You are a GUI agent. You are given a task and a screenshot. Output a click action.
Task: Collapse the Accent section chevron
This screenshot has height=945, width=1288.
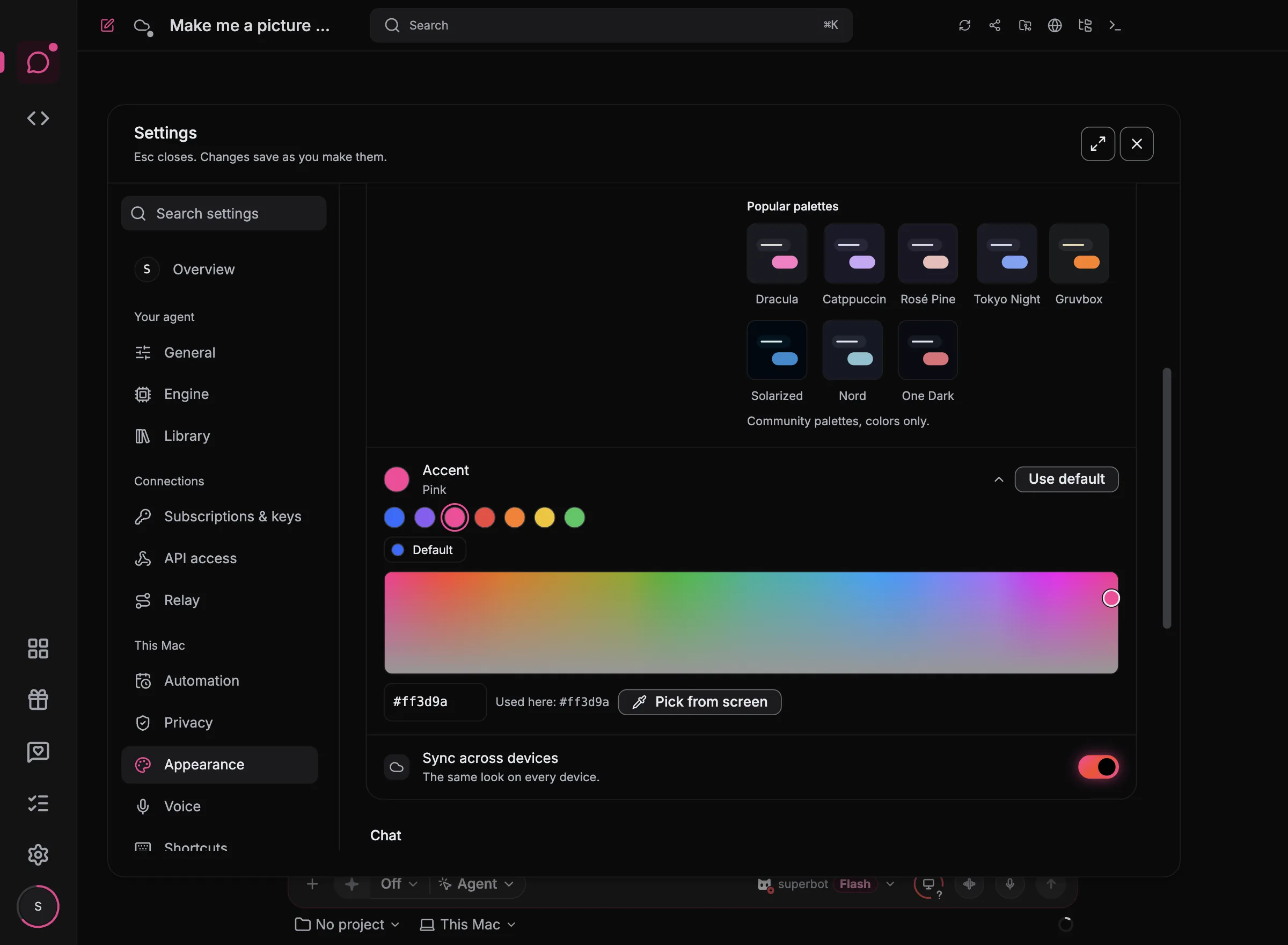999,479
